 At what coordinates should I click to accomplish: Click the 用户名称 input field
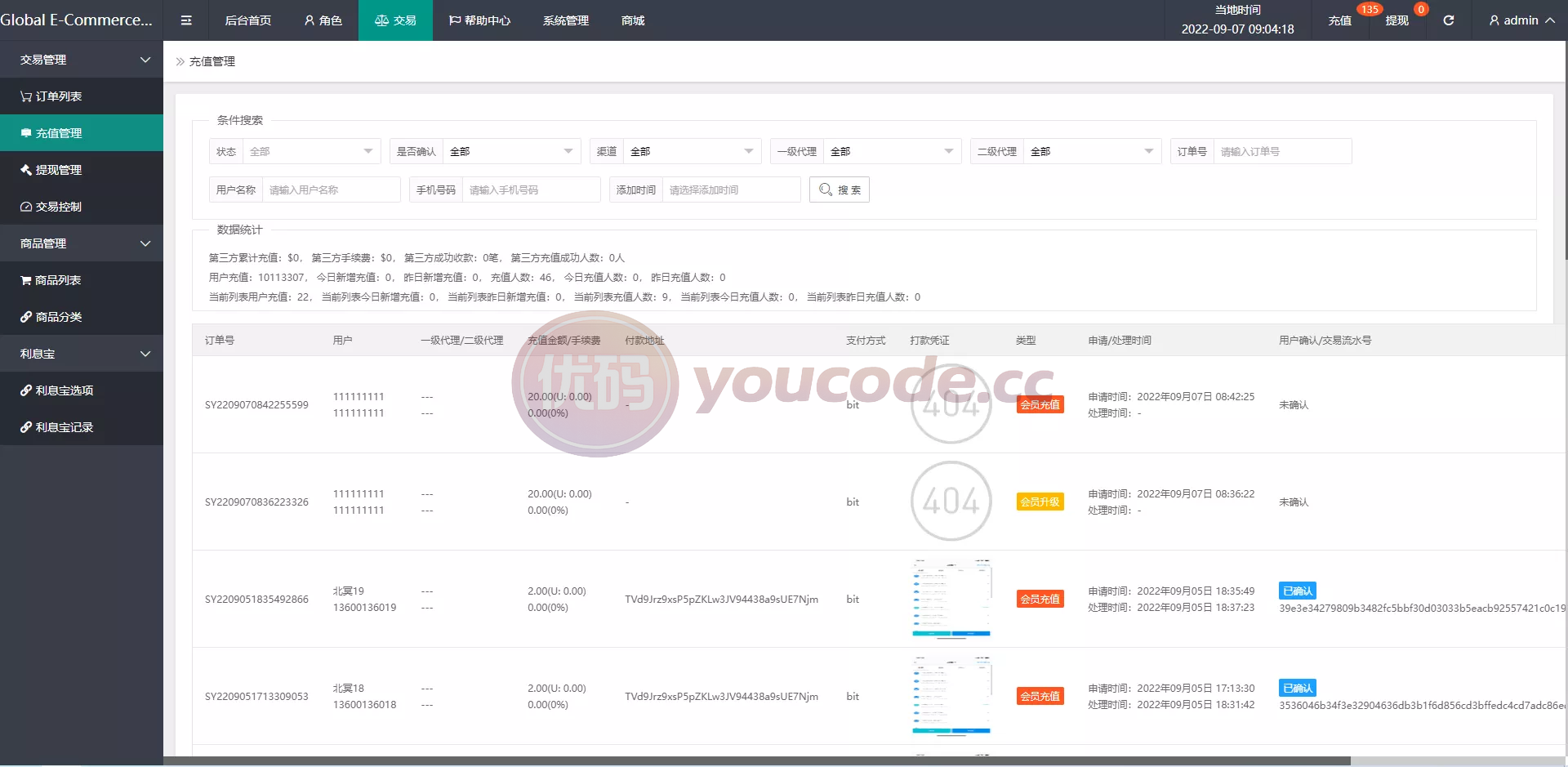click(x=331, y=190)
